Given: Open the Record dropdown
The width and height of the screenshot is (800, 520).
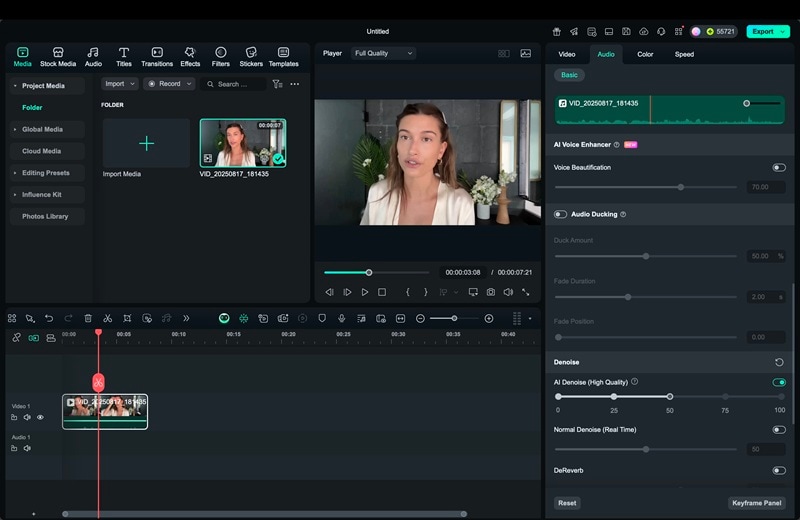Looking at the screenshot, I should tap(169, 84).
